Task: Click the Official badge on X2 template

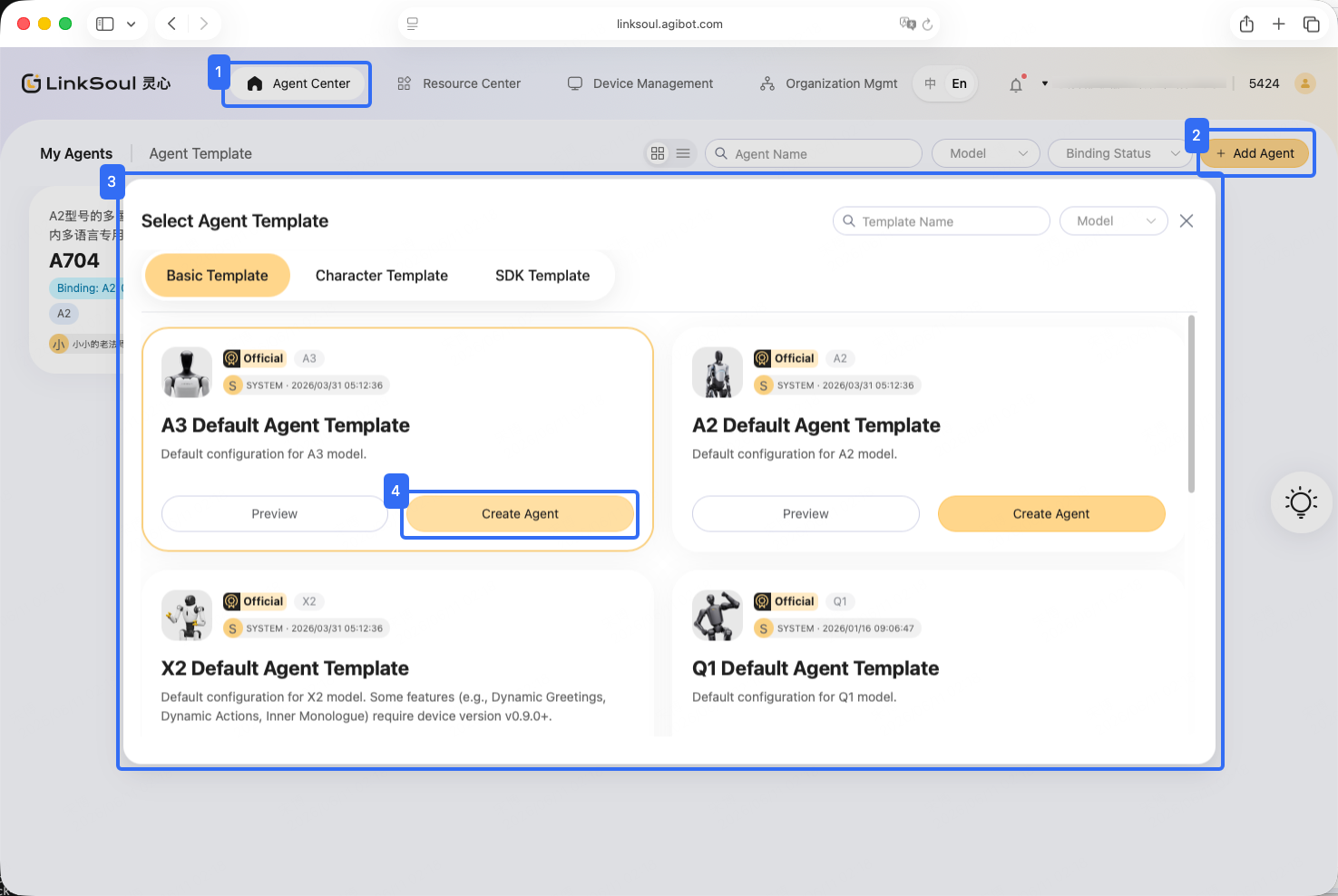Action: [254, 601]
